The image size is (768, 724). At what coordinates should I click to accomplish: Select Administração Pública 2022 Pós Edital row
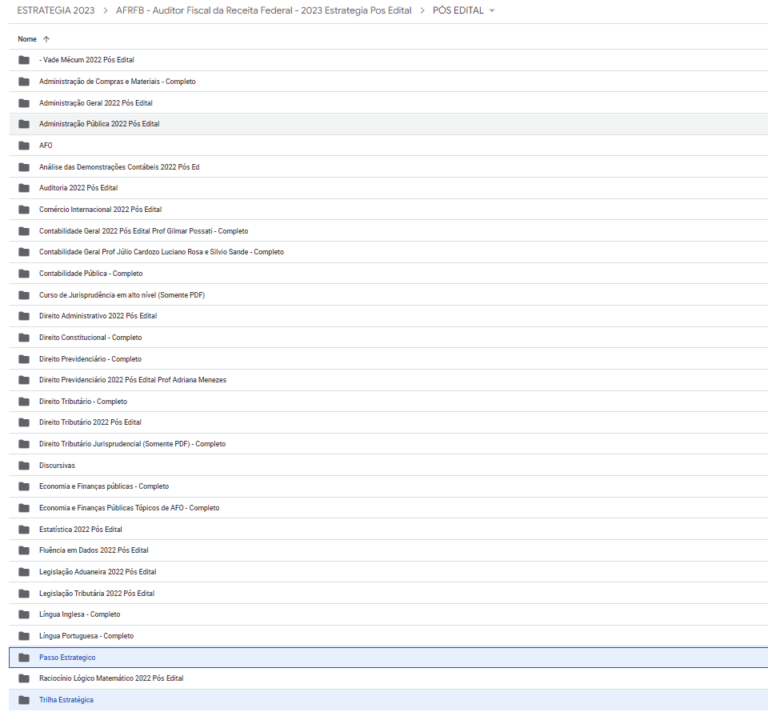click(388, 124)
